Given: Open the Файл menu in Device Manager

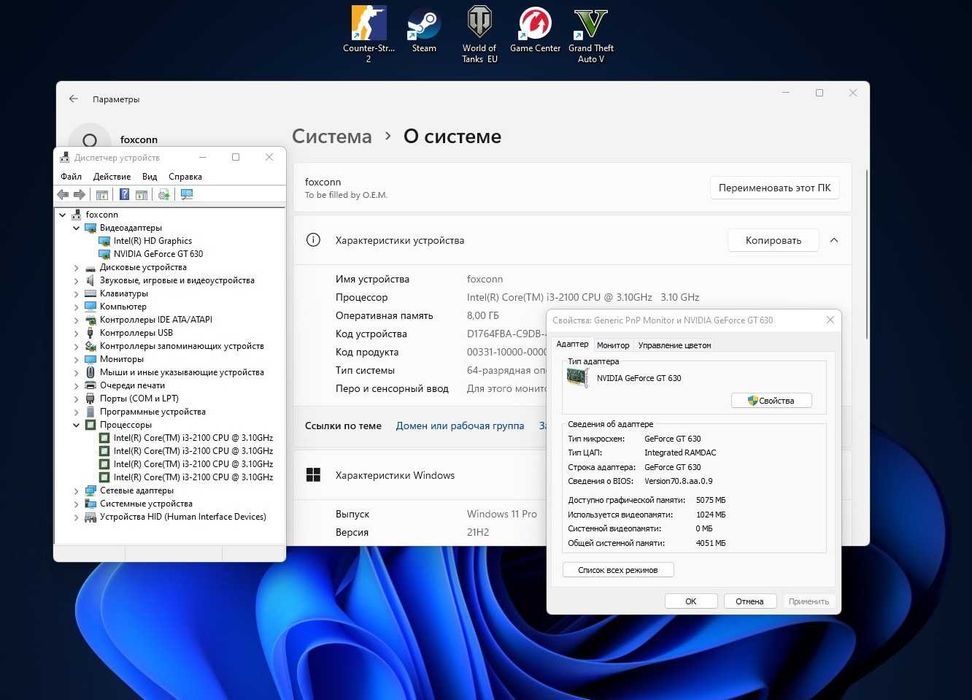Looking at the screenshot, I should 71,176.
